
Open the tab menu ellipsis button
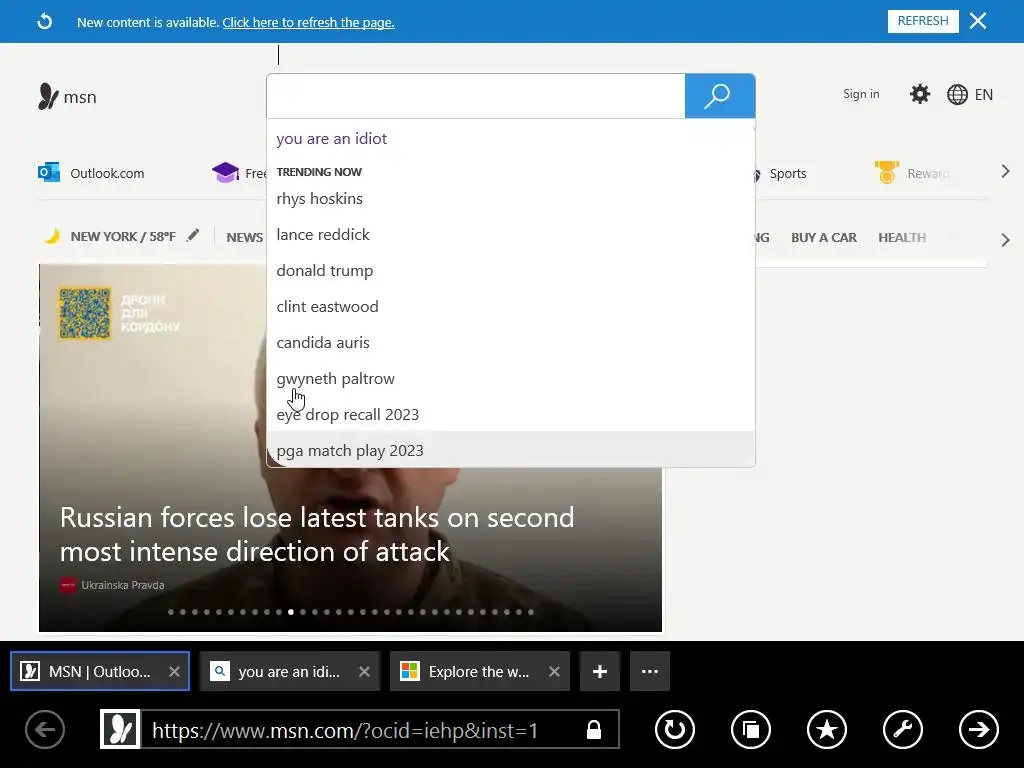650,671
